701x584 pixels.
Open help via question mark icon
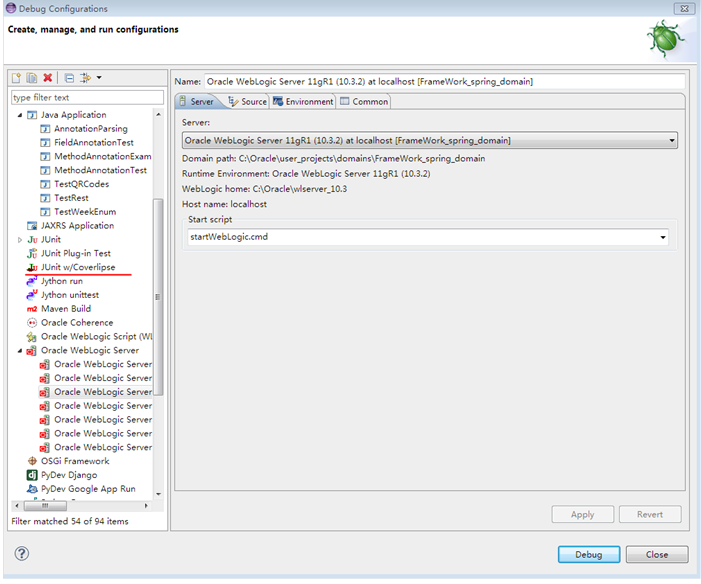click(21, 554)
